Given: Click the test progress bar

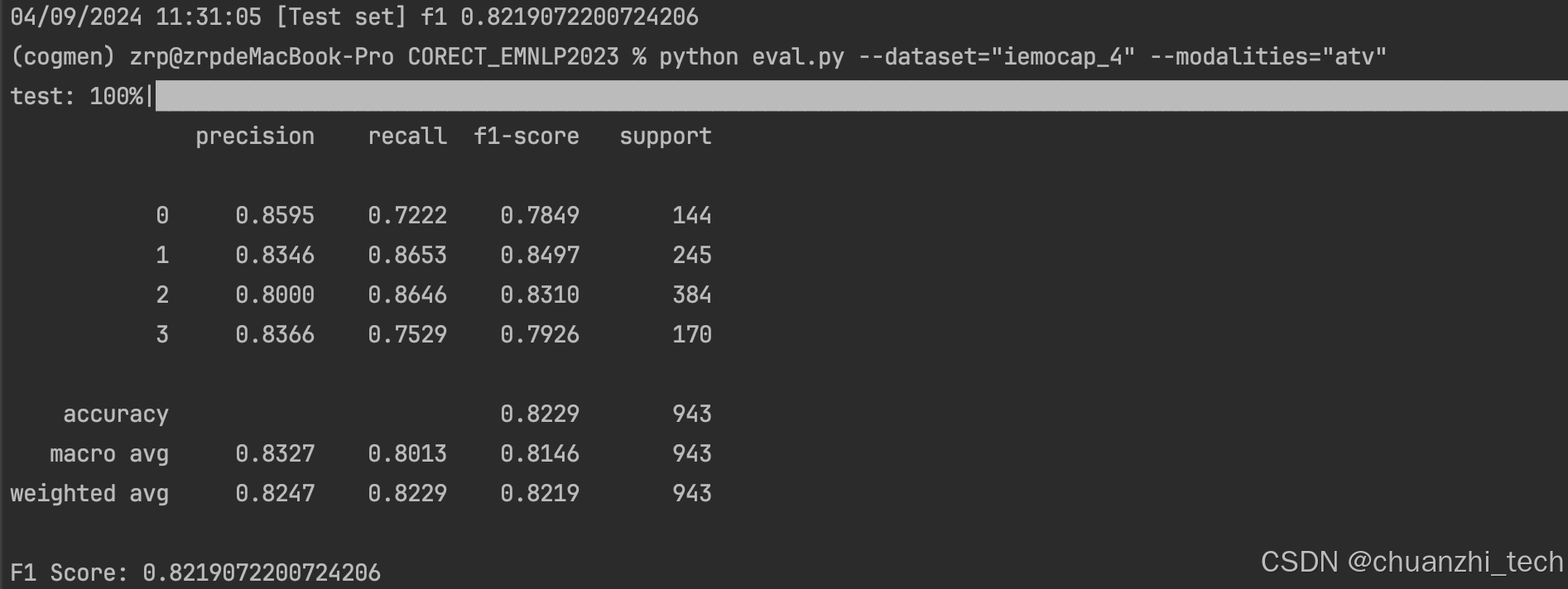Looking at the screenshot, I should pyautogui.click(x=861, y=96).
